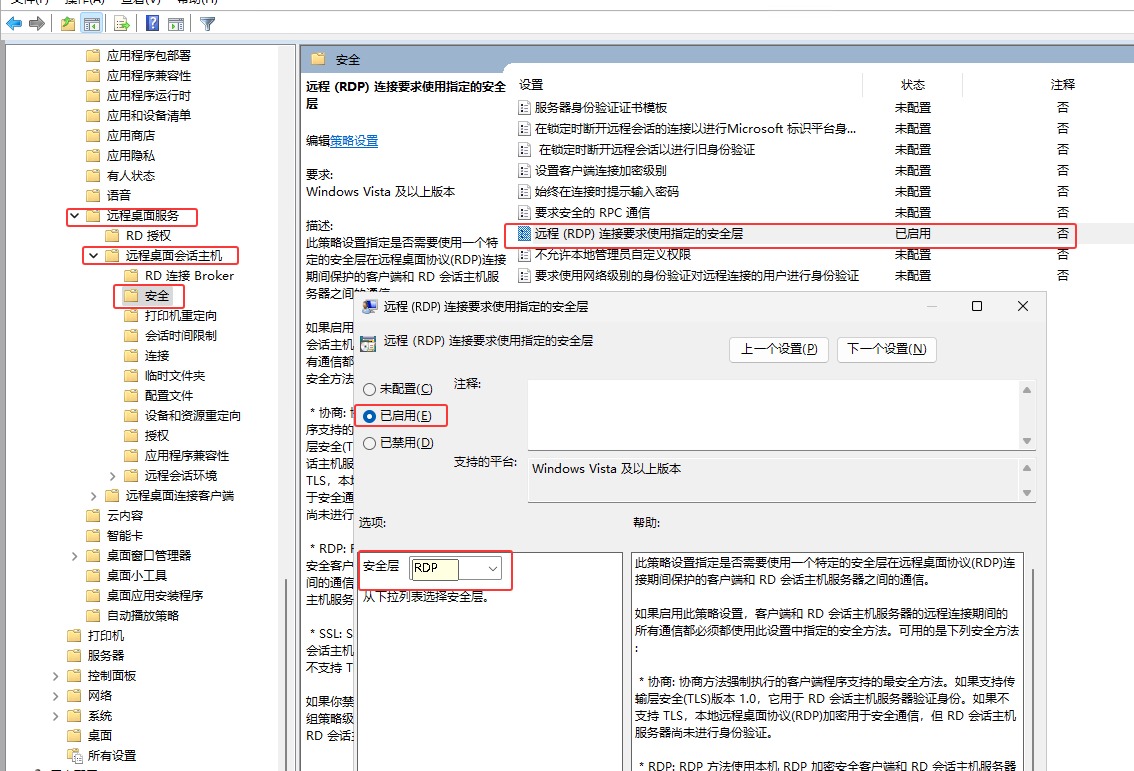
Task: Select the 未配置 radio button
Action: point(370,389)
